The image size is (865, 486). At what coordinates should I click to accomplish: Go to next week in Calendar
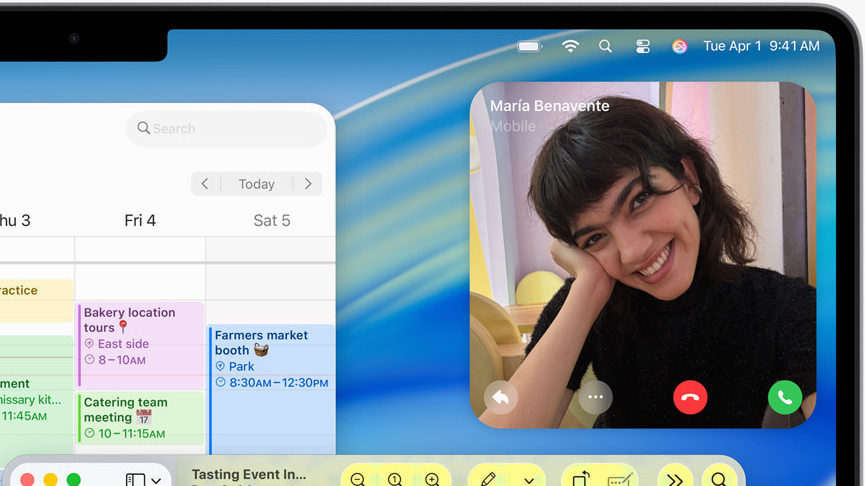pyautogui.click(x=308, y=184)
